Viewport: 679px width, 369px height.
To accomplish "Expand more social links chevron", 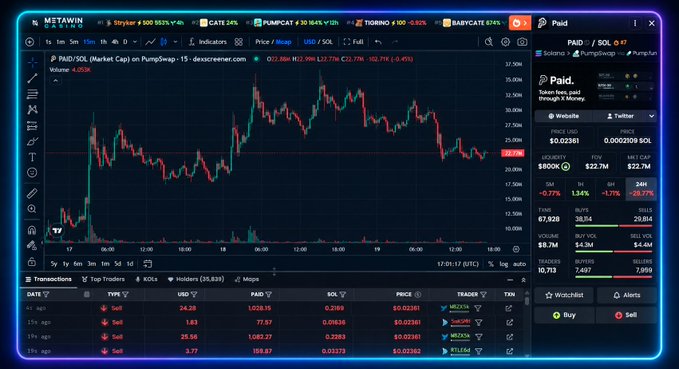I will coord(651,116).
